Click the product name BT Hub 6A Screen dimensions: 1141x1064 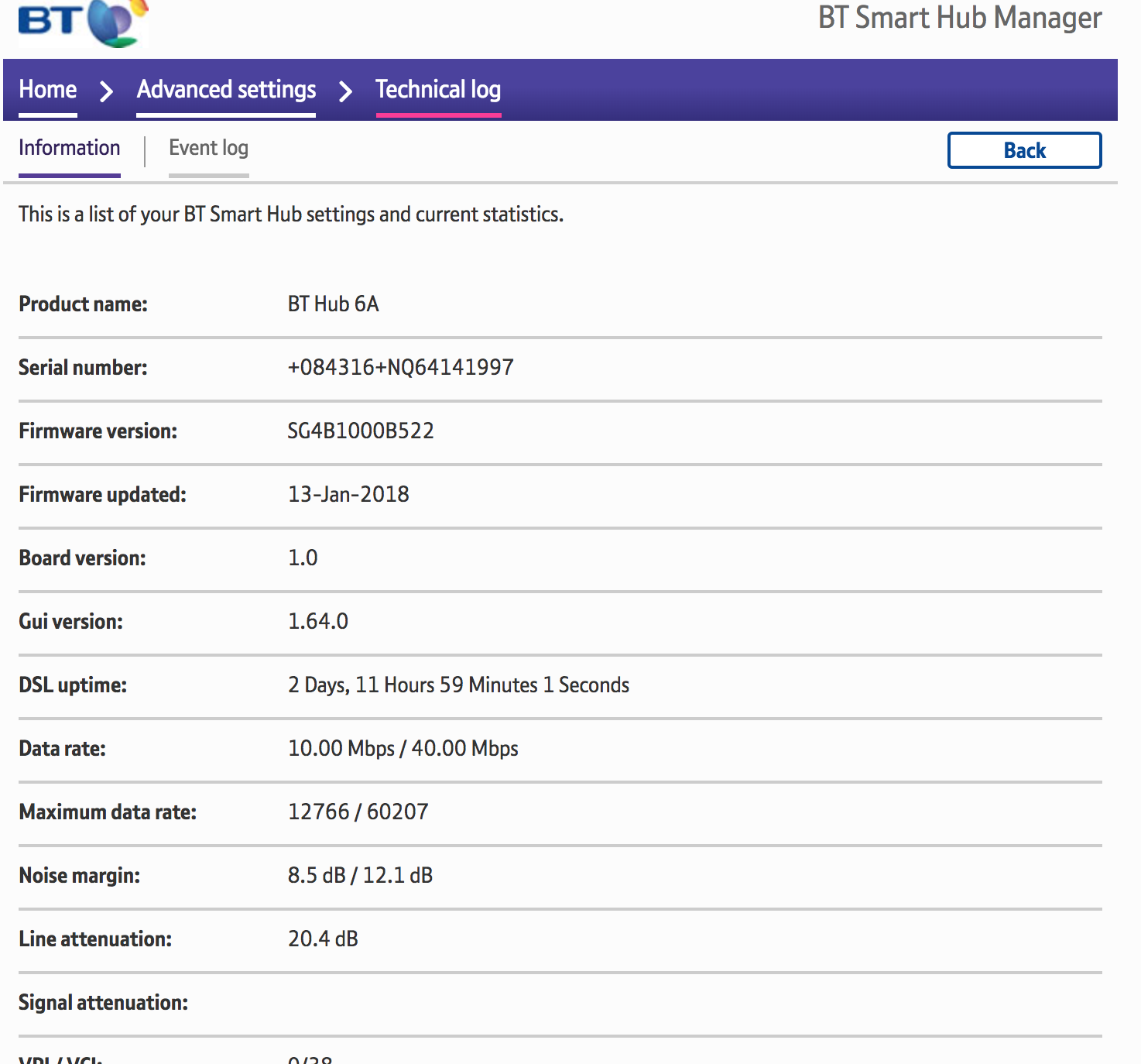[x=333, y=304]
